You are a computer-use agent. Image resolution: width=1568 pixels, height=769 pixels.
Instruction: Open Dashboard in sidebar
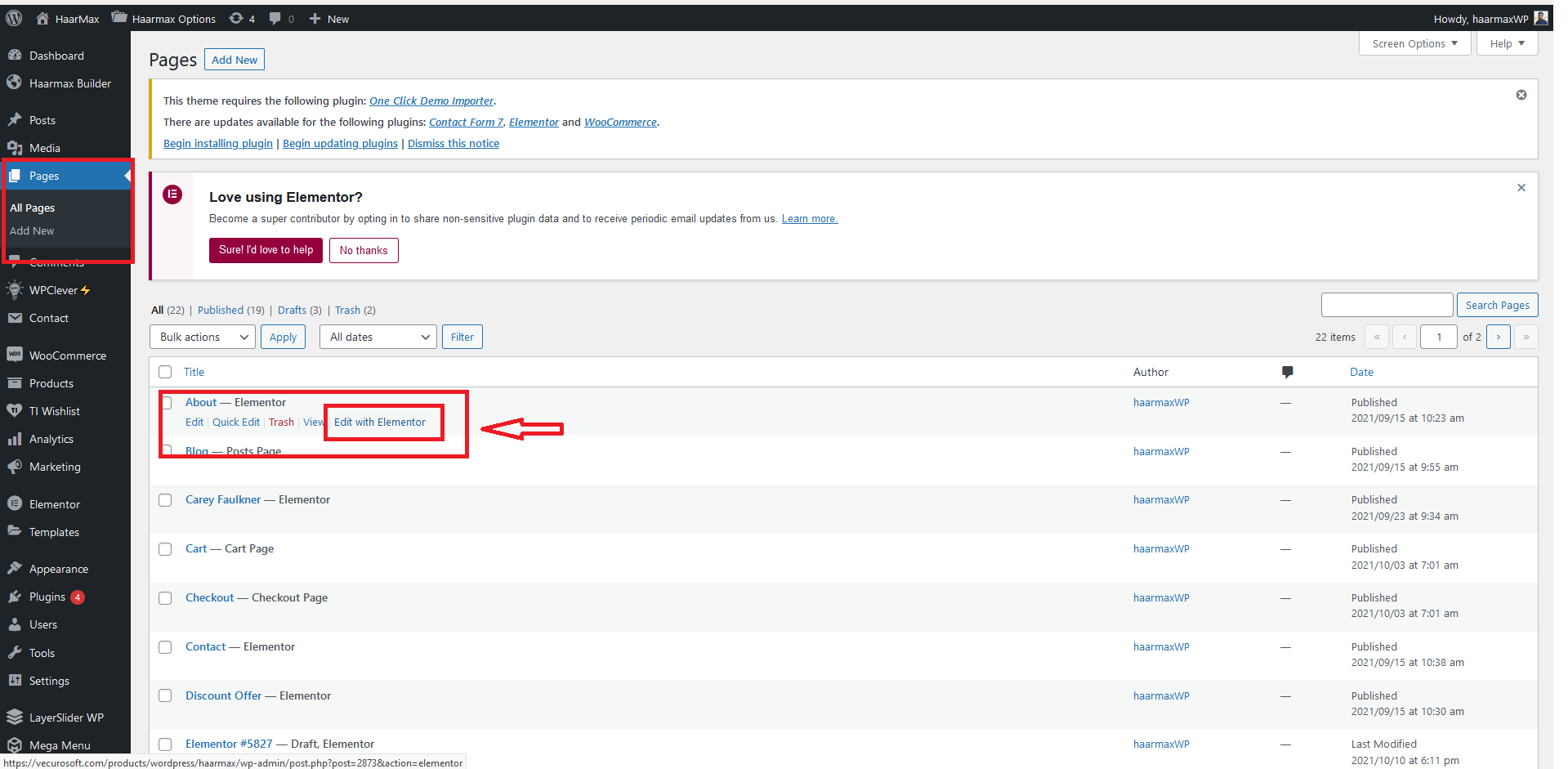pos(56,56)
